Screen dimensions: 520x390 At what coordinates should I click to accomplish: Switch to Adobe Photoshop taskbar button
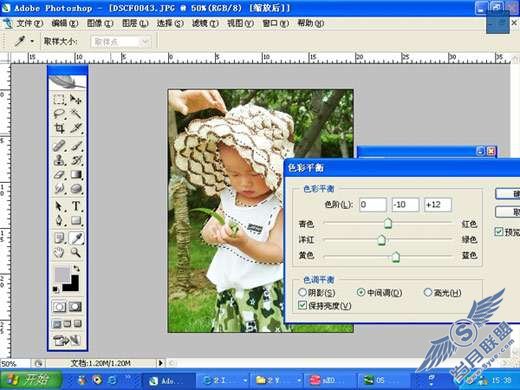point(169,380)
